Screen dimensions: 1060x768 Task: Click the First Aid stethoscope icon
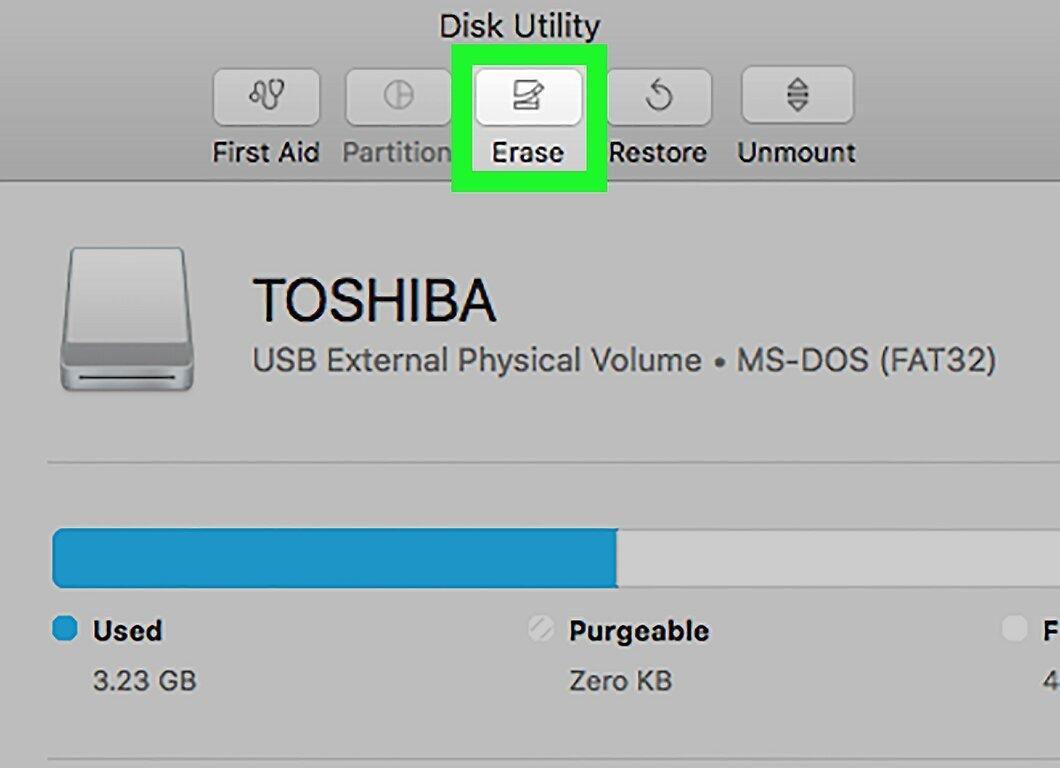pos(266,96)
